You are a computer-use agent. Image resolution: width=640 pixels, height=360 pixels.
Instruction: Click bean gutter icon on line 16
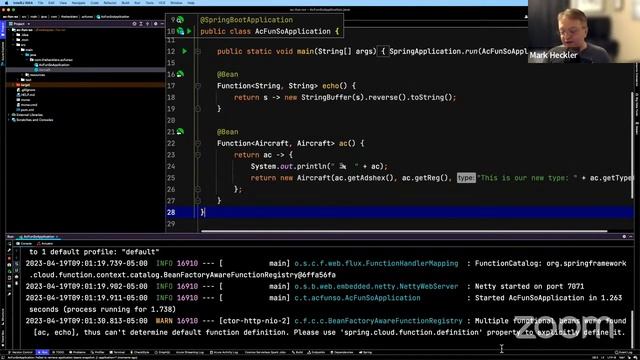pos(180,74)
